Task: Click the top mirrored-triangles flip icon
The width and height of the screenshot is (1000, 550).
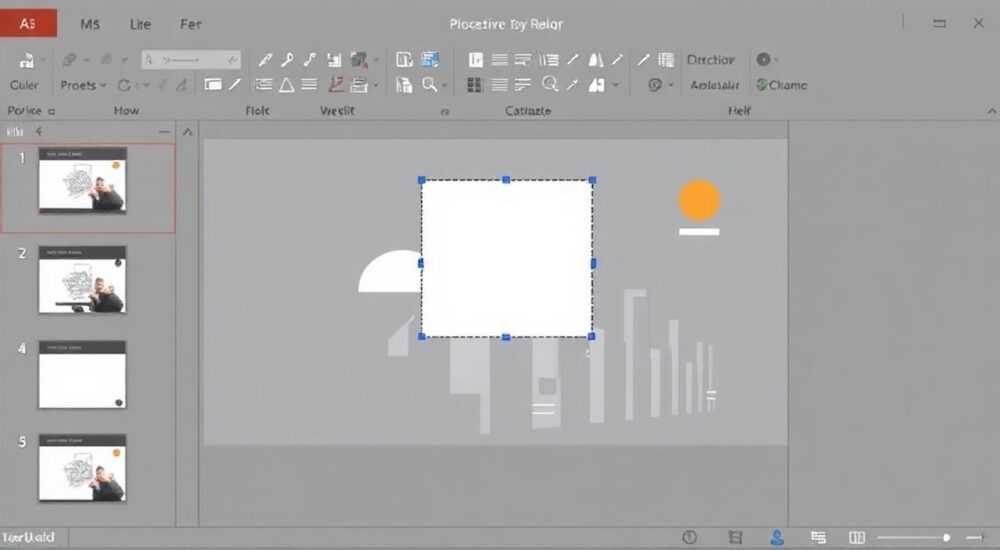Action: 596,59
